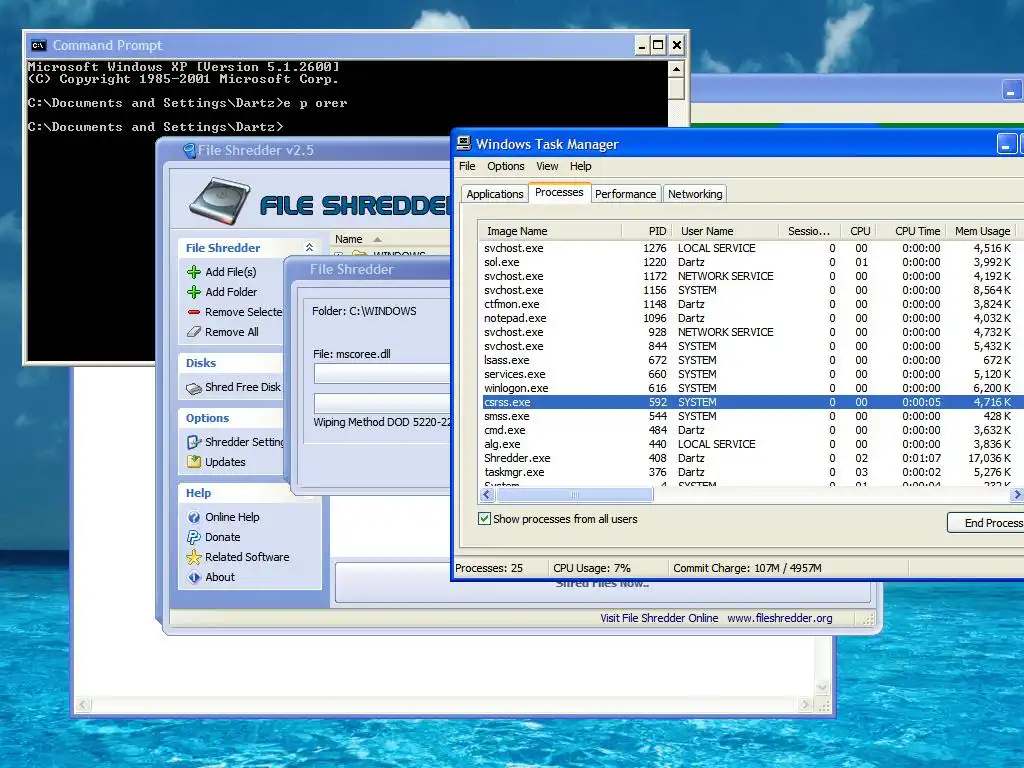The height and width of the screenshot is (768, 1024).
Task: Click the Related Software star icon
Action: pos(193,557)
